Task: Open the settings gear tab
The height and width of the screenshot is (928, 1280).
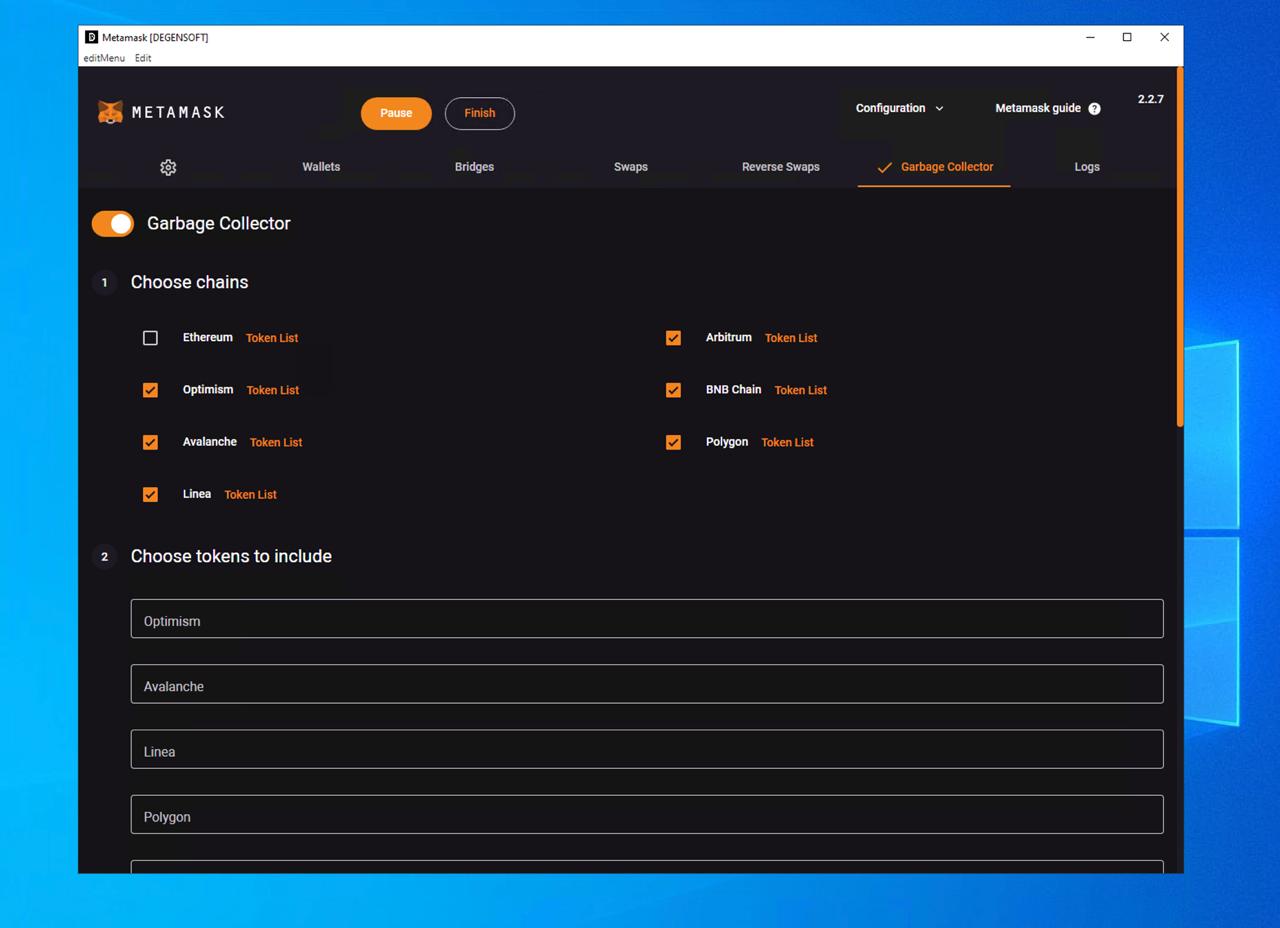Action: coord(168,167)
